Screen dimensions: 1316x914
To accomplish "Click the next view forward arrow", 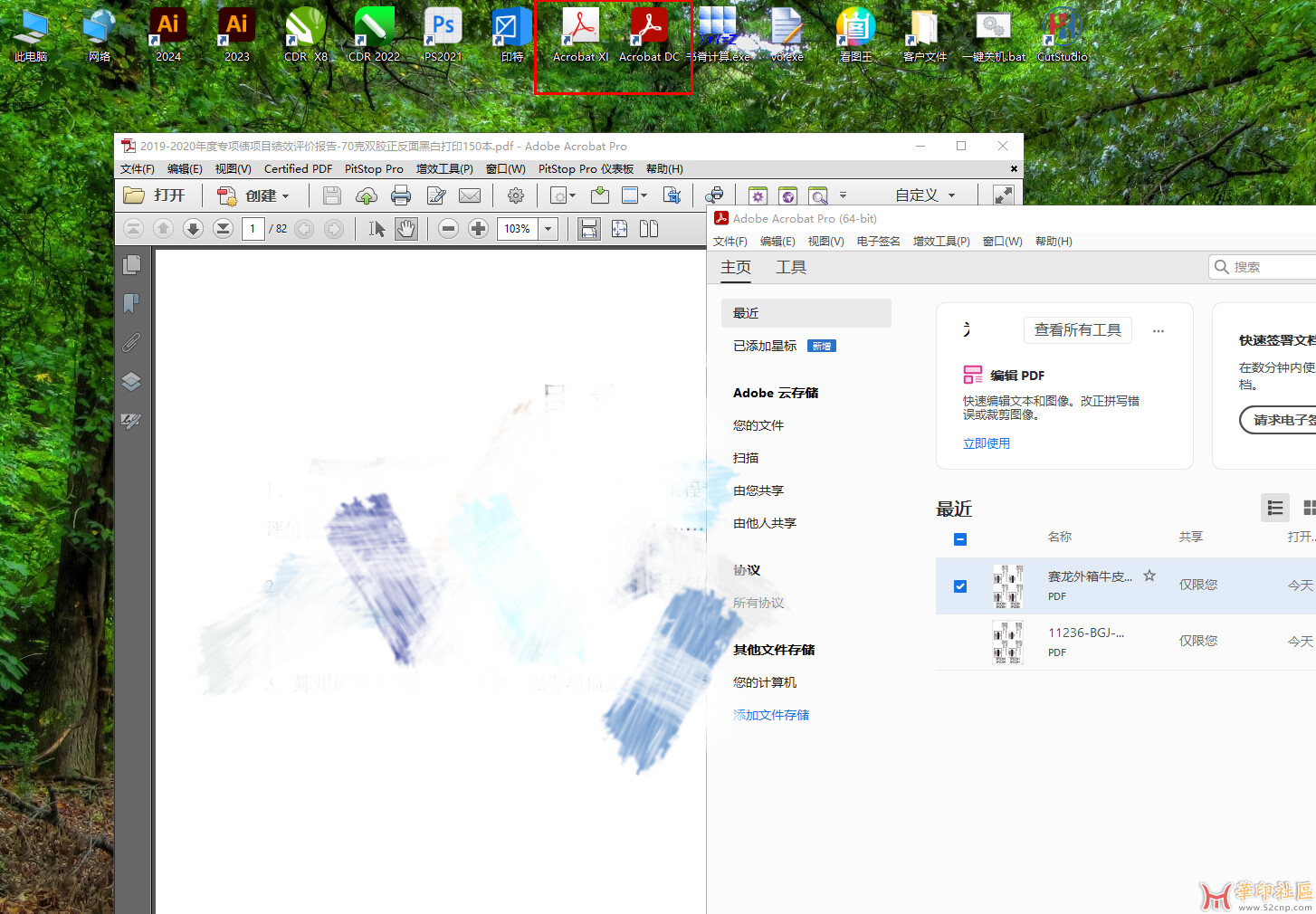I will [x=334, y=229].
